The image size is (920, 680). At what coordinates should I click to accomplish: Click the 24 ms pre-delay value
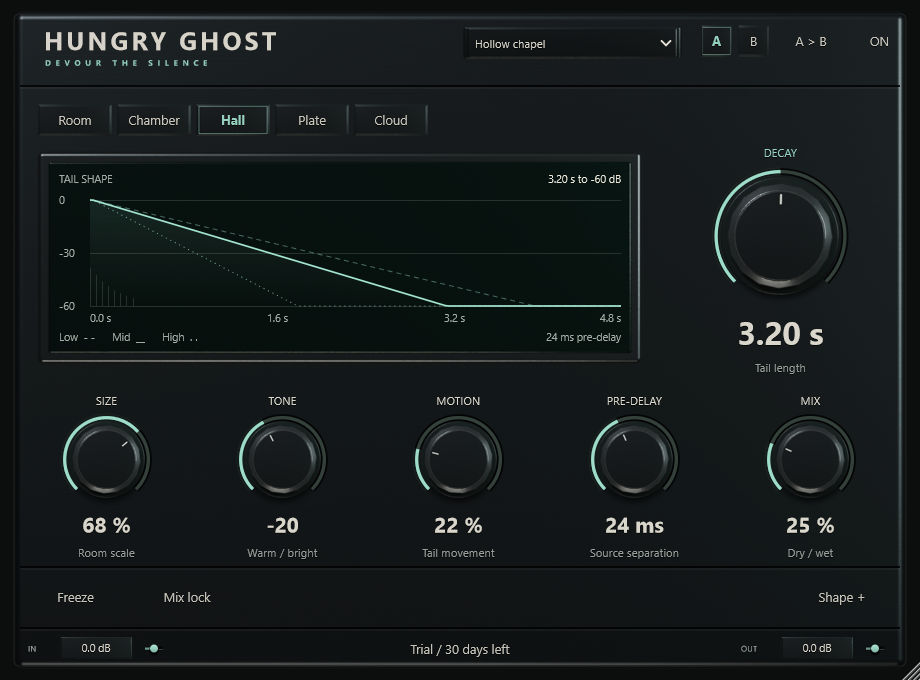tap(634, 525)
